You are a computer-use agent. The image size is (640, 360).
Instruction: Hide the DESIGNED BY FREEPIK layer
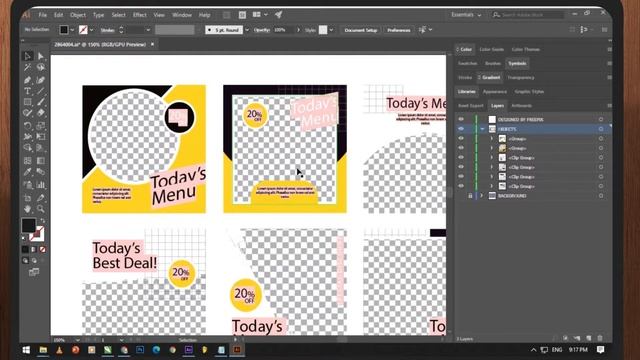click(x=461, y=119)
